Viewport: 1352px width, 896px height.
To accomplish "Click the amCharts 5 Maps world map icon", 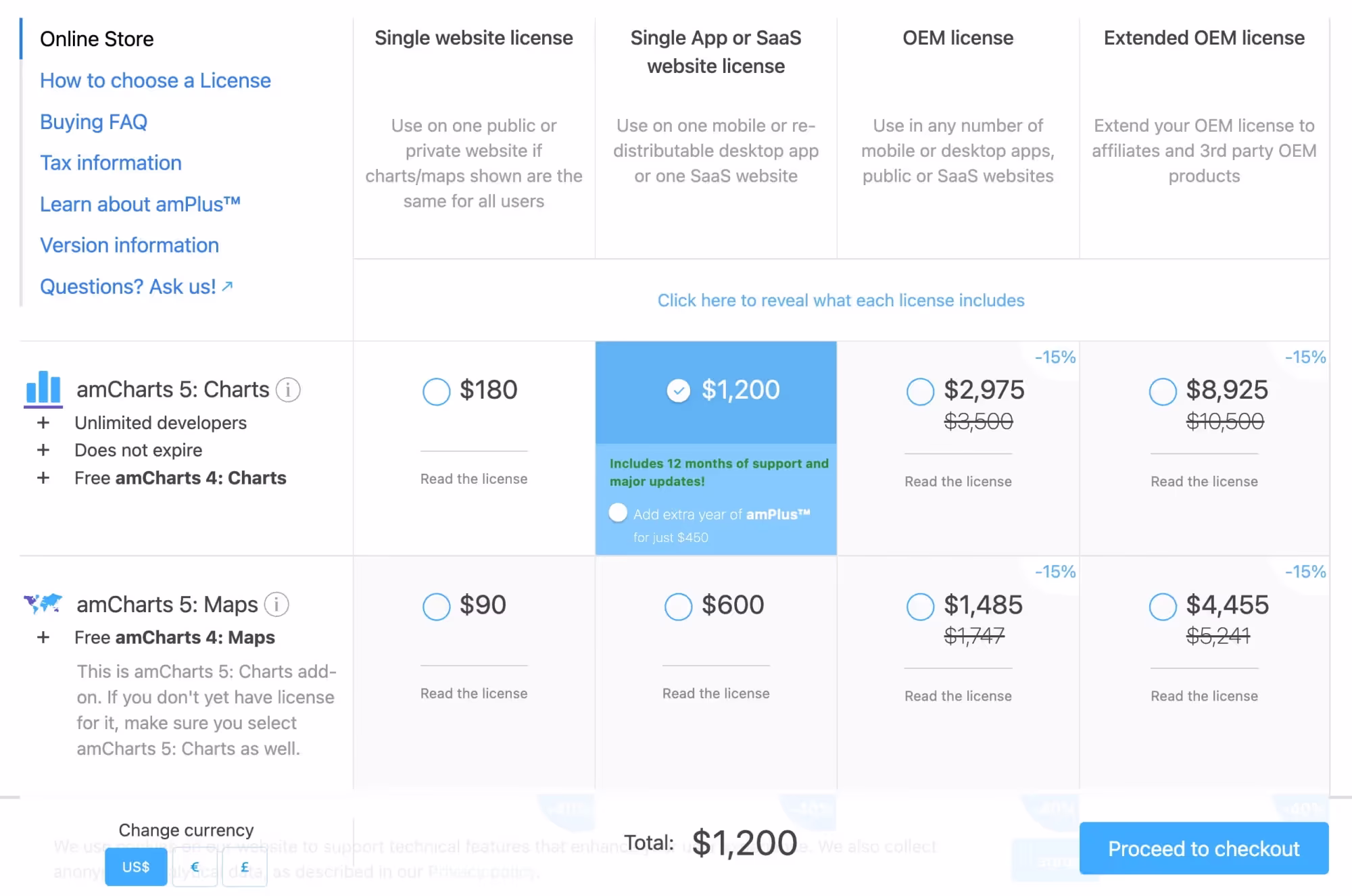I will pyautogui.click(x=43, y=603).
